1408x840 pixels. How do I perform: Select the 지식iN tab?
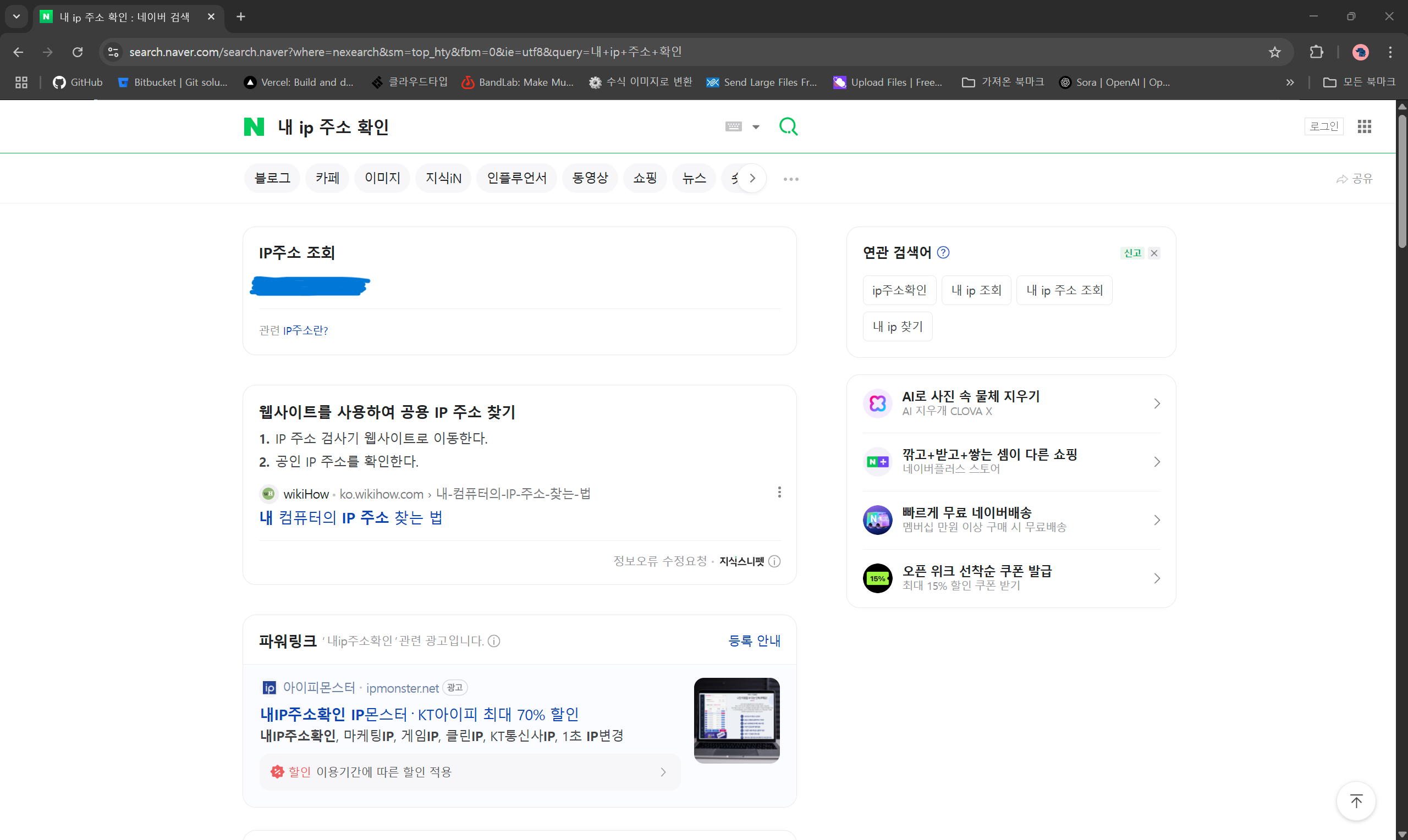point(443,178)
